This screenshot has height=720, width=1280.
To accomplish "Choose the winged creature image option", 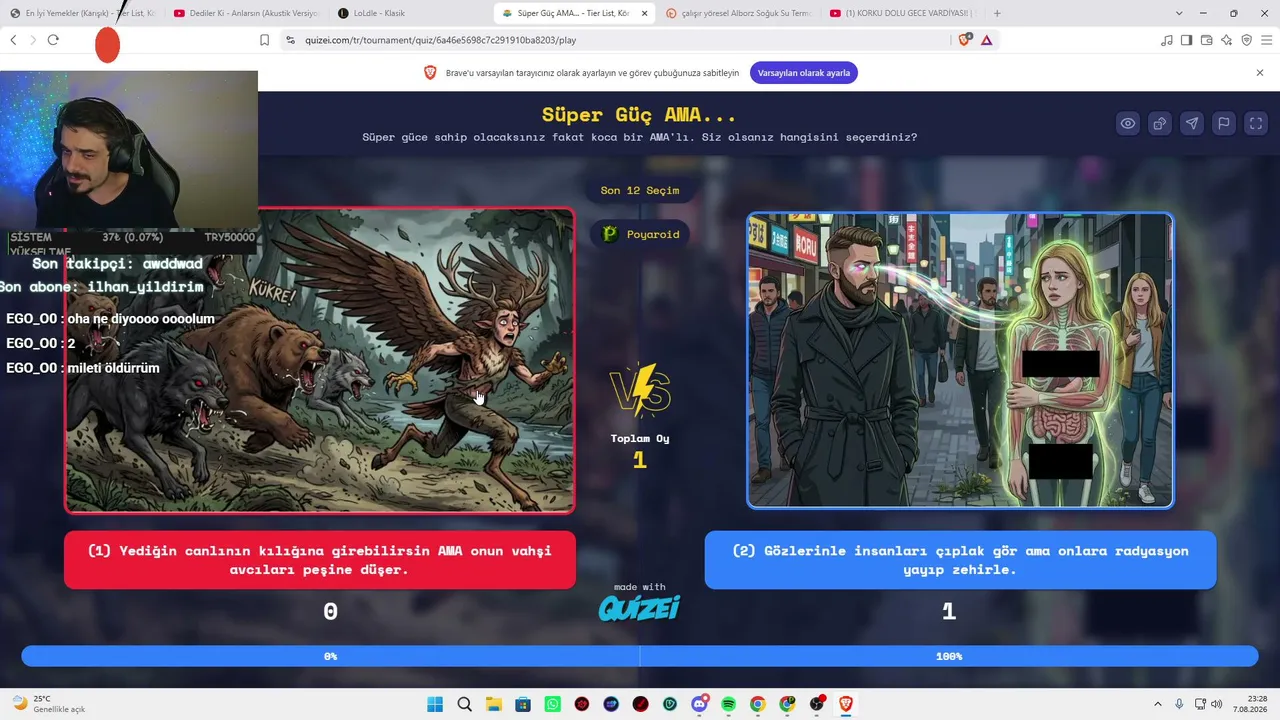I will (x=320, y=360).
